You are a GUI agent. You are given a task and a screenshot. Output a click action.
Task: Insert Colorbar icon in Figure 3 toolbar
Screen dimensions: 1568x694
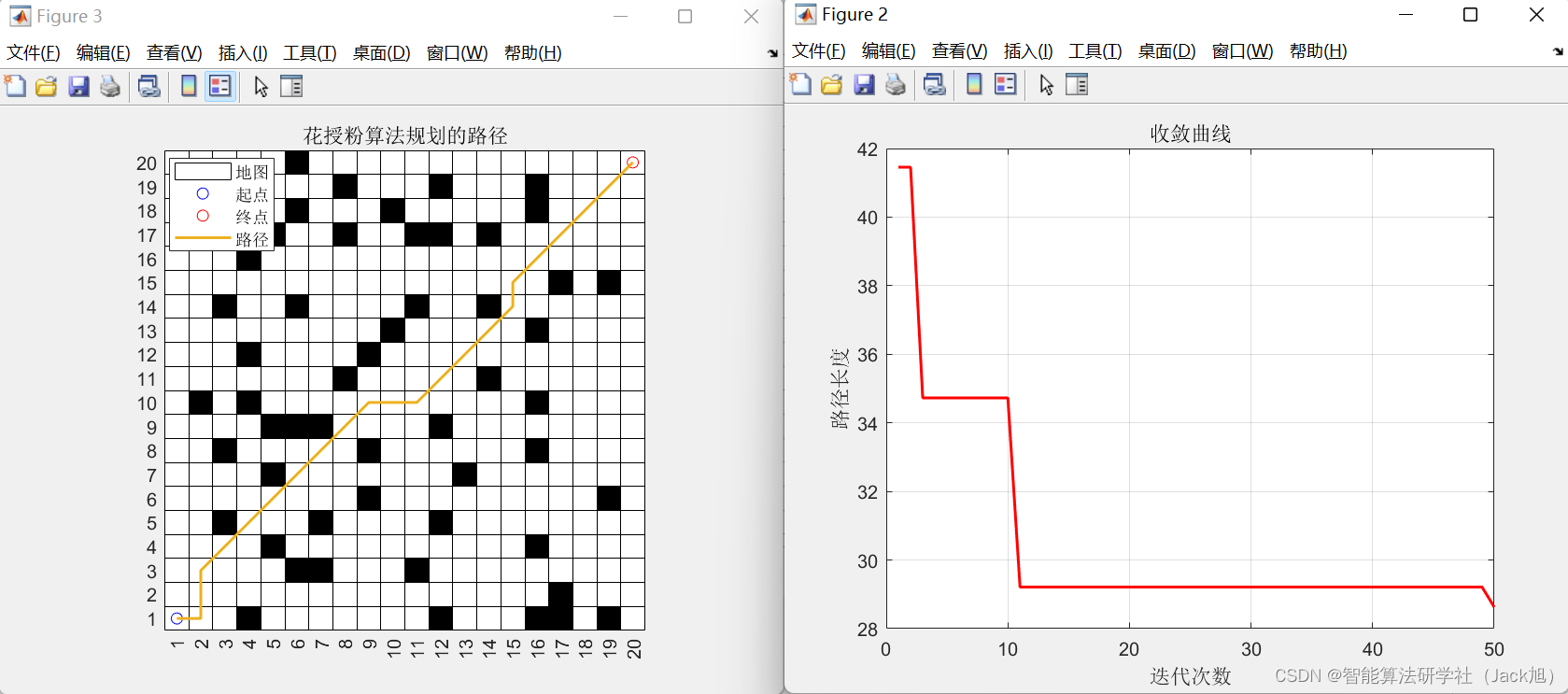click(188, 86)
